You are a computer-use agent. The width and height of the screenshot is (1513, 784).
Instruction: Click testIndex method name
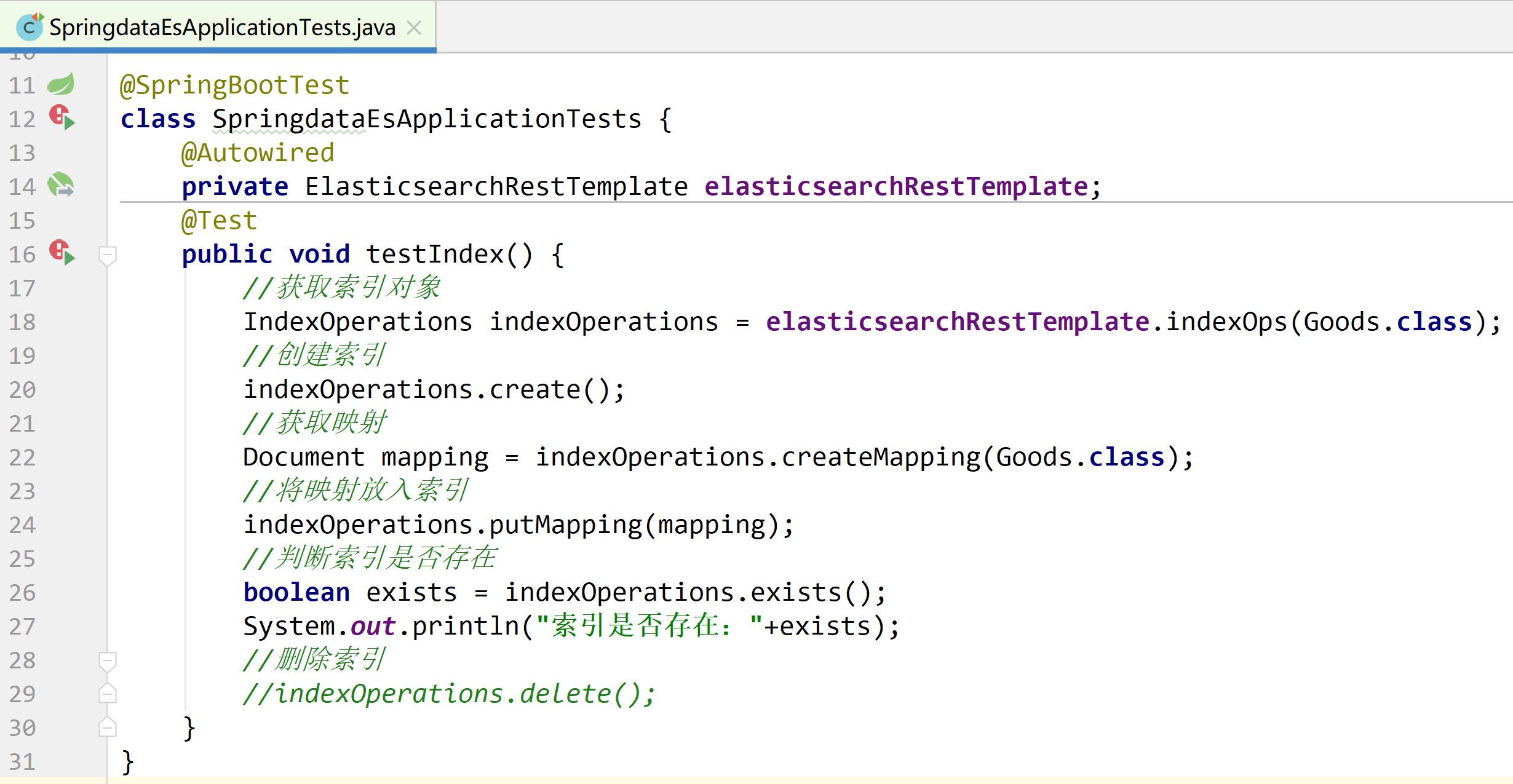click(x=435, y=254)
